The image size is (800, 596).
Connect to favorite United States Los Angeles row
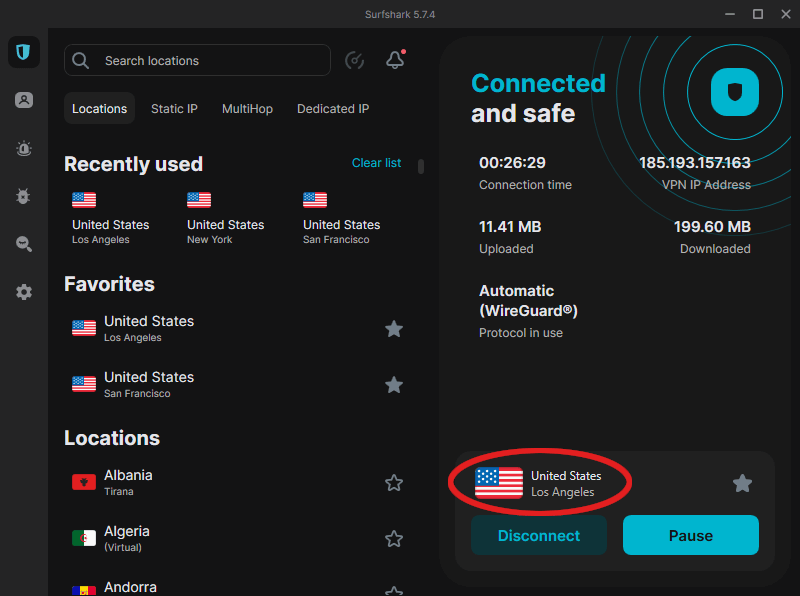[237, 329]
